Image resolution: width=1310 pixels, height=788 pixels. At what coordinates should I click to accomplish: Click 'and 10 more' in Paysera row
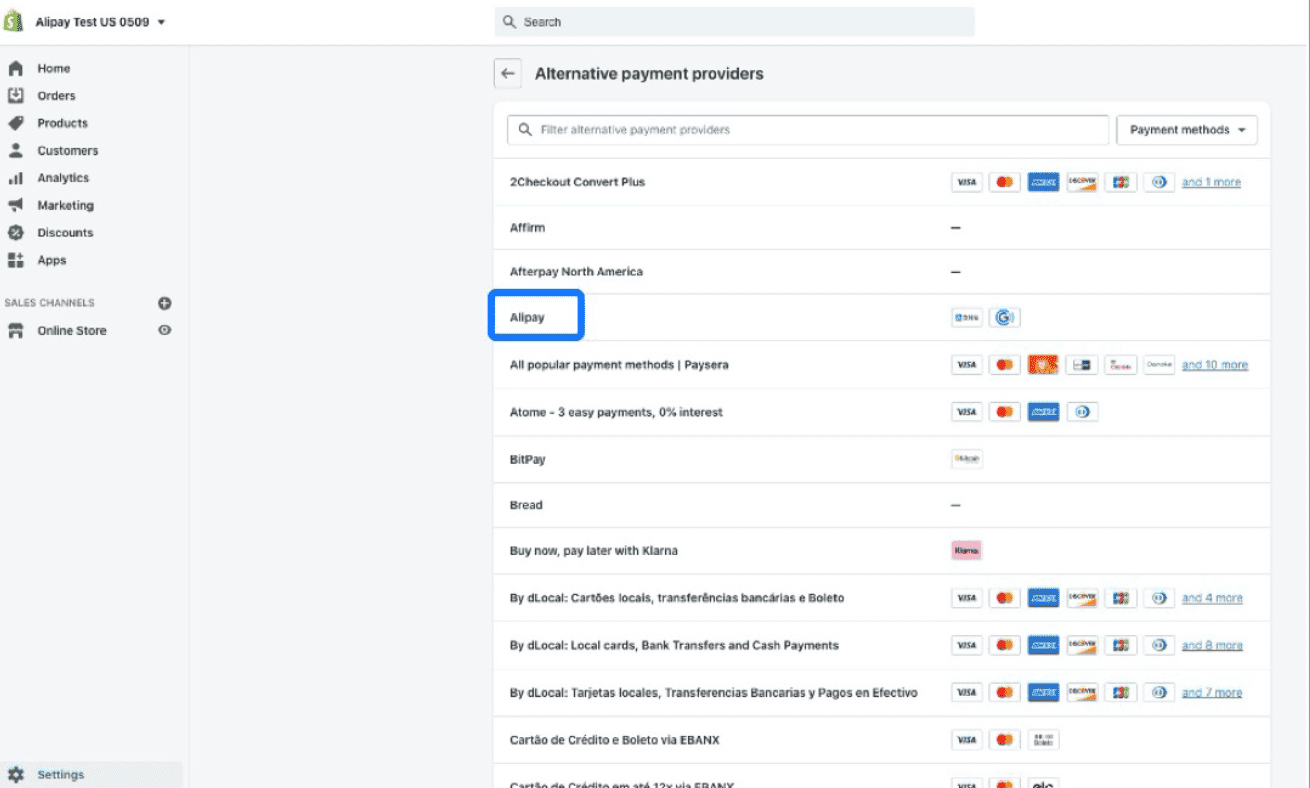click(1215, 365)
